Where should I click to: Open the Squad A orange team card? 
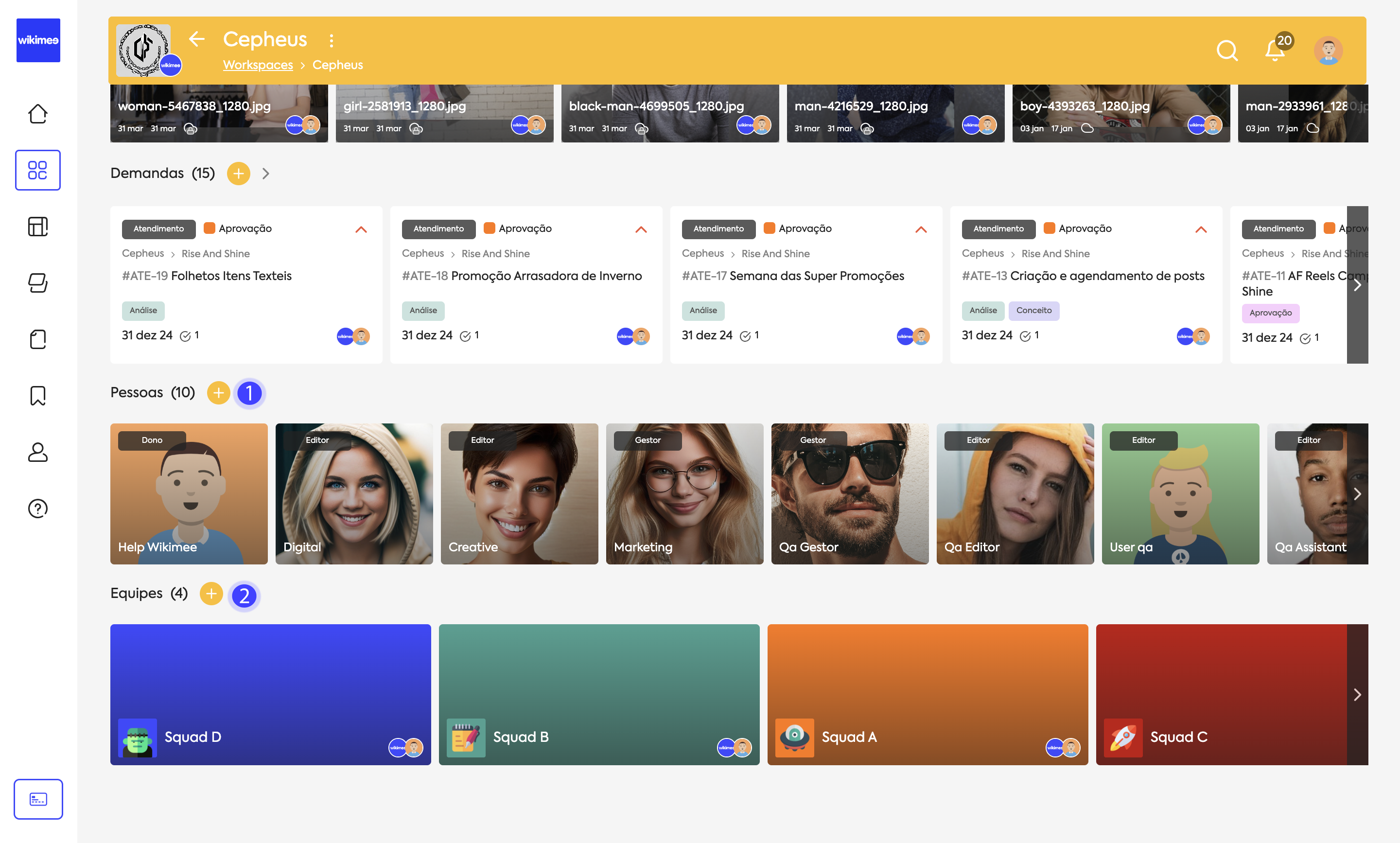(x=927, y=694)
